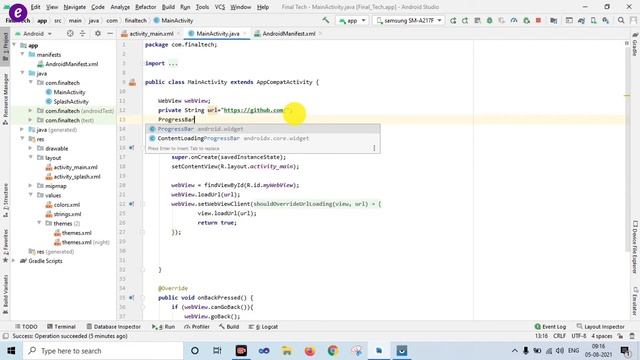Open the Database Inspector tool window

coord(113,327)
